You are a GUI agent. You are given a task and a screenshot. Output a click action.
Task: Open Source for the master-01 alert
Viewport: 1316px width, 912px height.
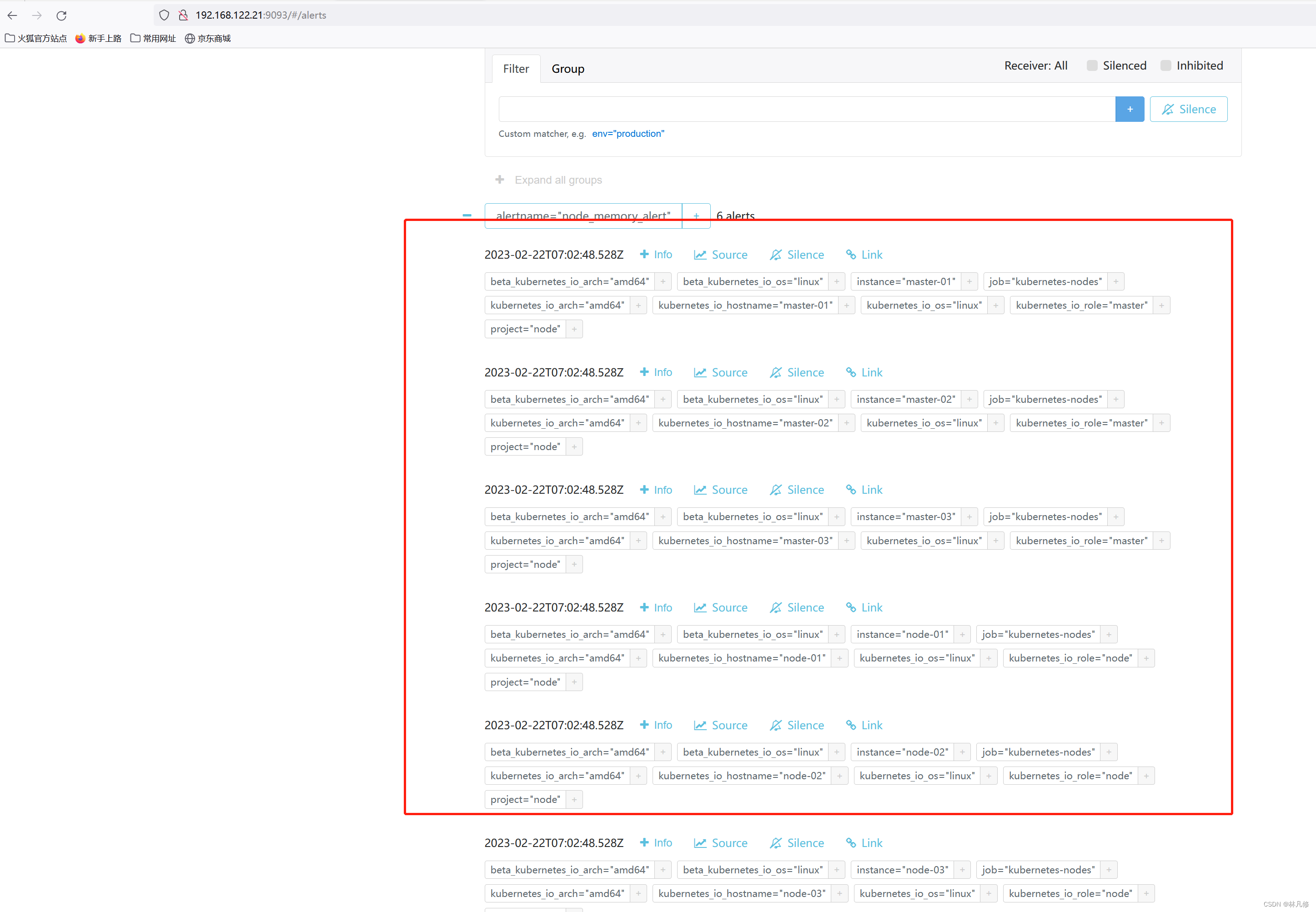click(721, 255)
